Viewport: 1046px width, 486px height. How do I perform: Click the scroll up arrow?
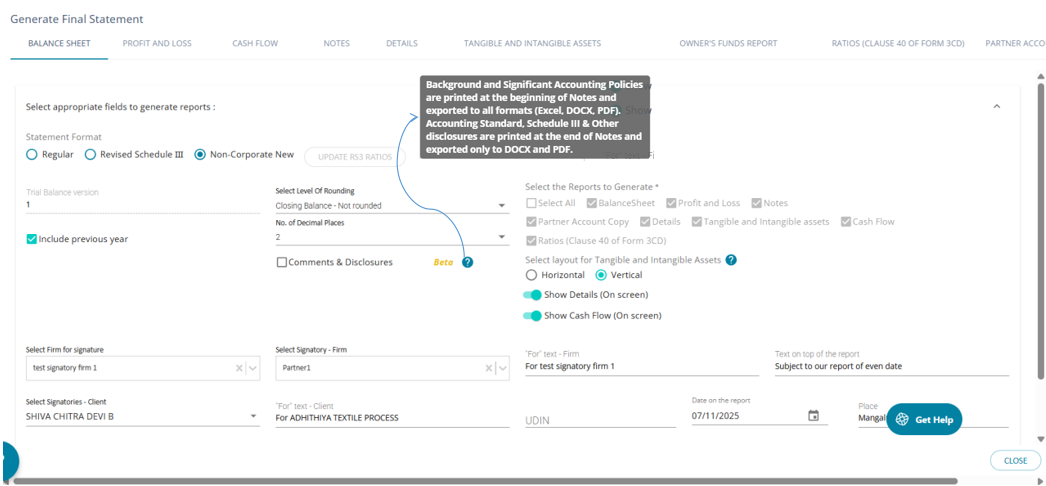pyautogui.click(x=1041, y=77)
